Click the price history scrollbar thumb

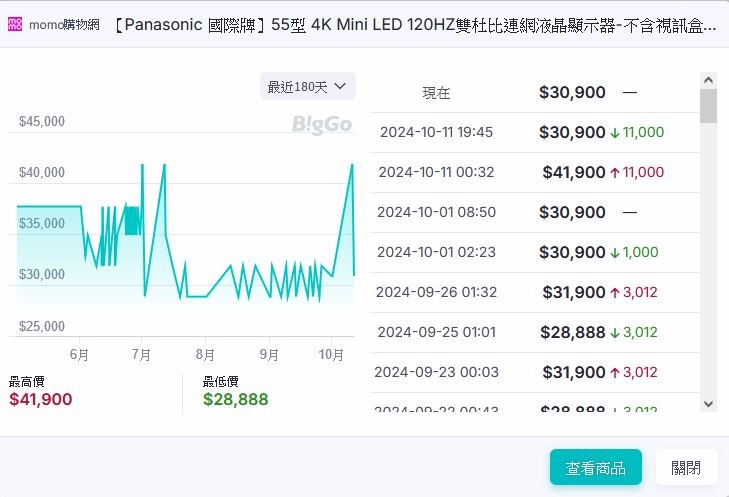click(x=708, y=106)
